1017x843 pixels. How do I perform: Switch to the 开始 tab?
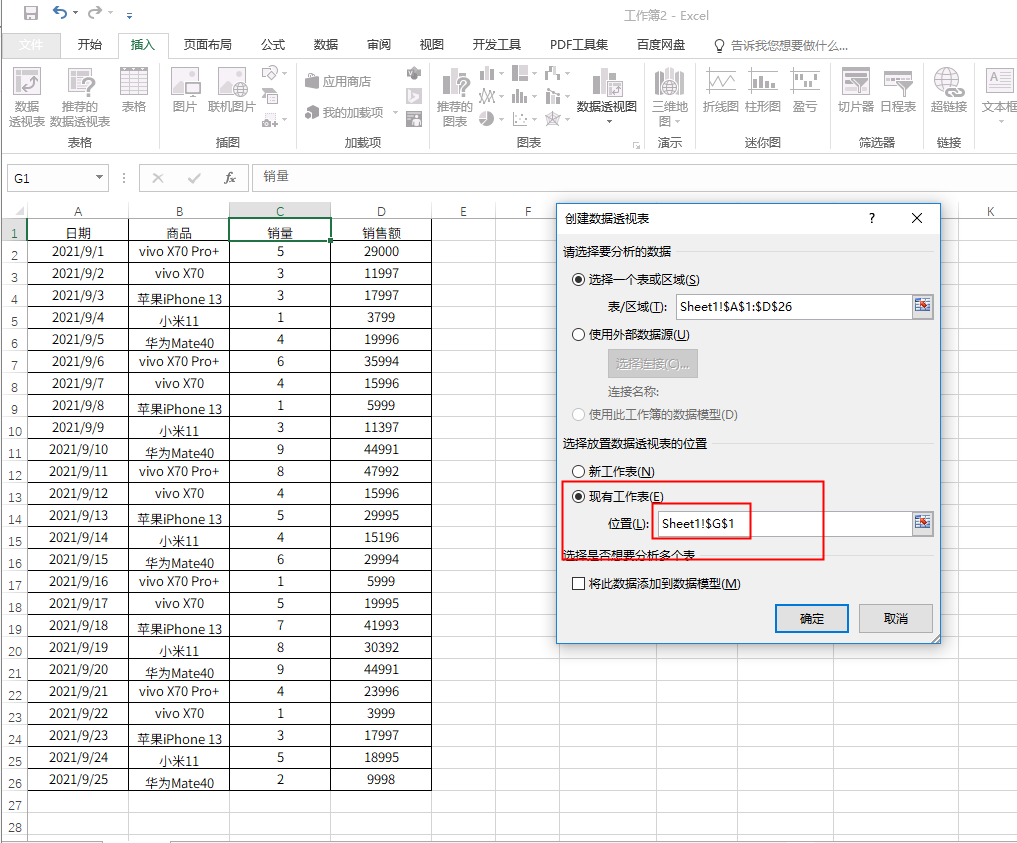pos(90,44)
